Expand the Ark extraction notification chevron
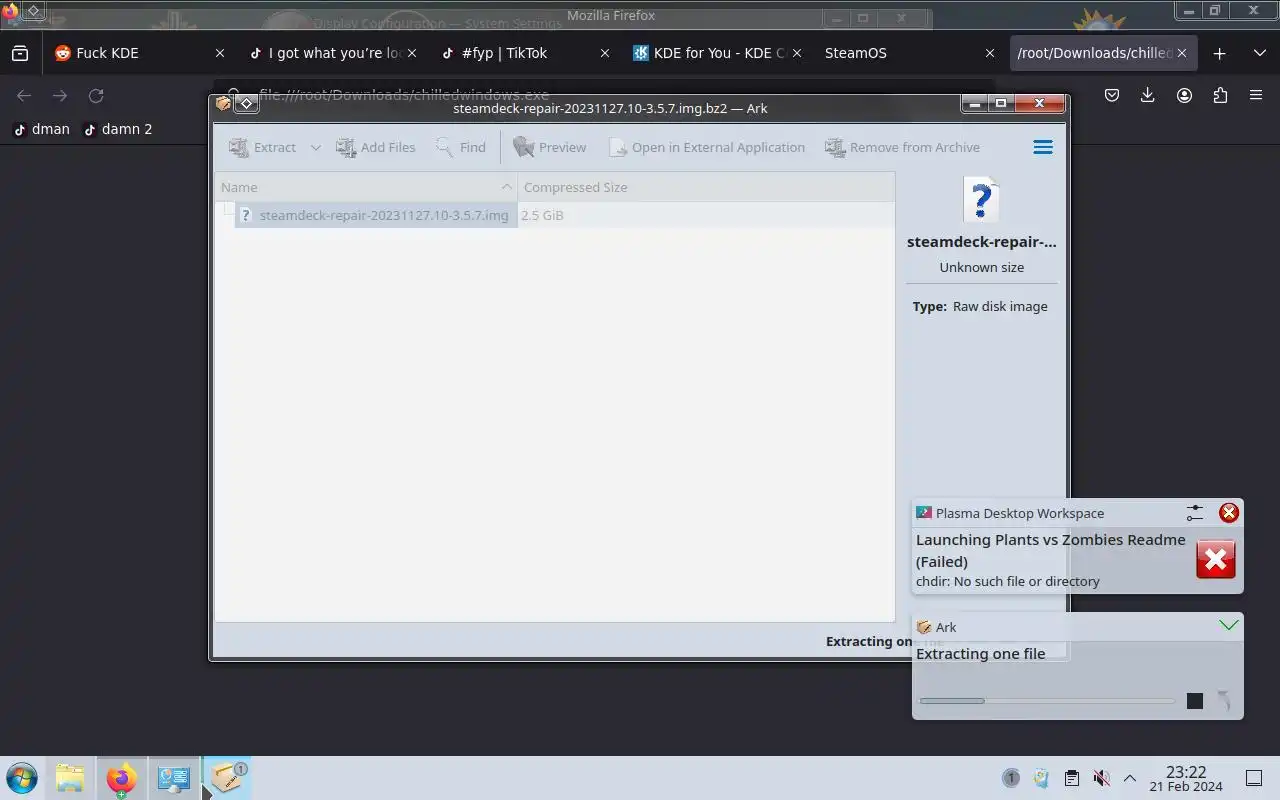This screenshot has height=800, width=1280. pyautogui.click(x=1229, y=626)
